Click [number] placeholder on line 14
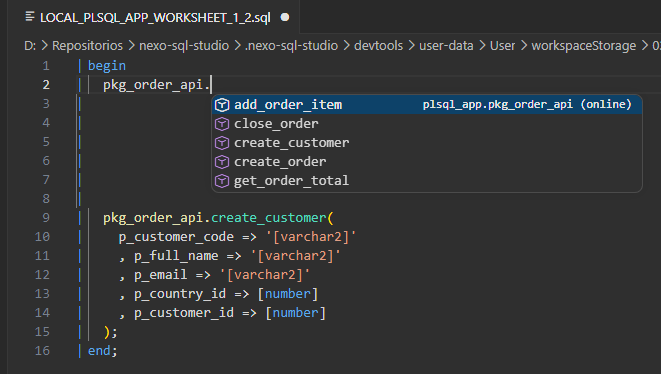Screen dimensions: 661x374 [x=296, y=313]
